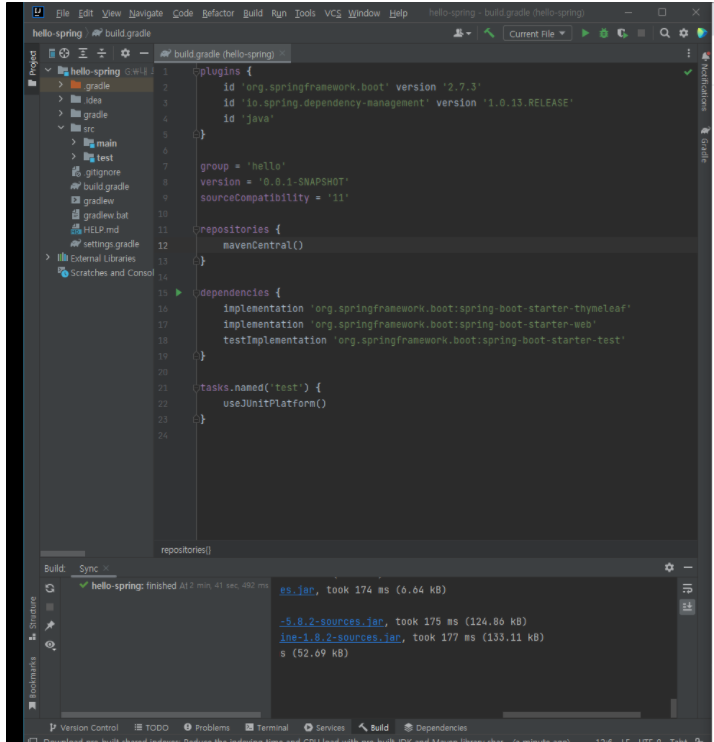714x742 pixels.
Task: Expand the .gradle folder
Action: click(x=61, y=85)
